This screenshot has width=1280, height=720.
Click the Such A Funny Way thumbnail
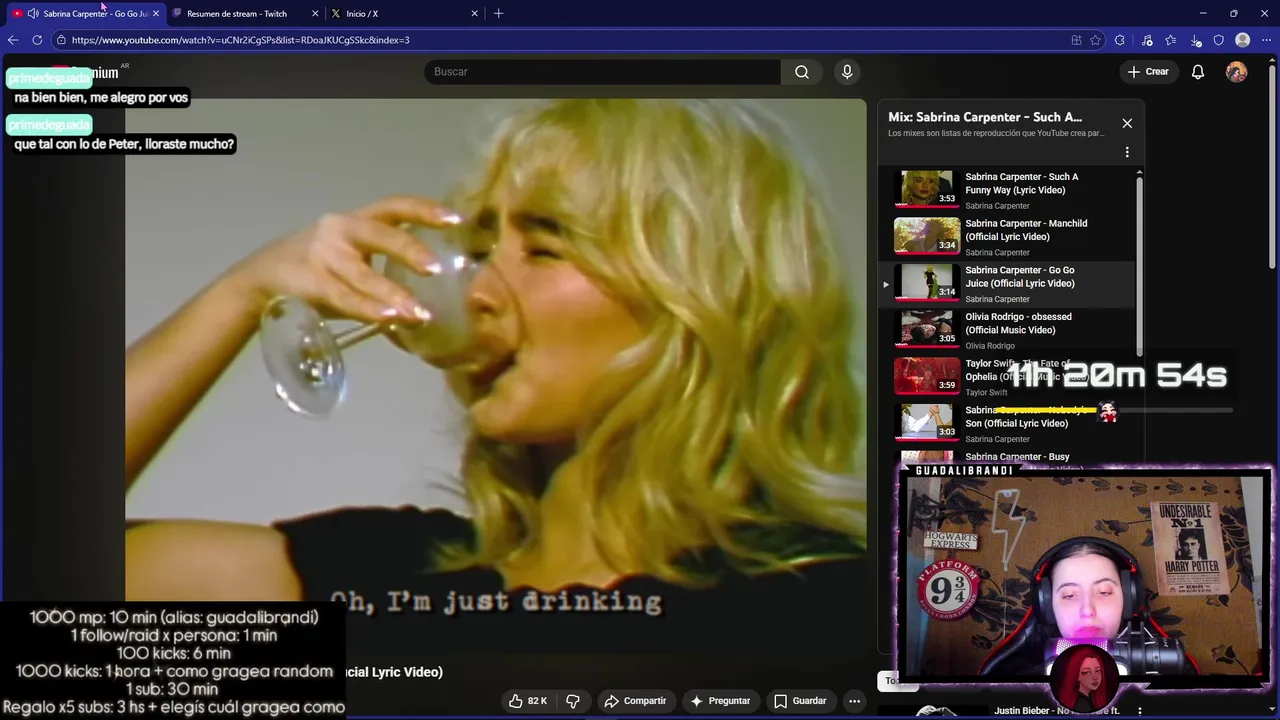click(927, 188)
